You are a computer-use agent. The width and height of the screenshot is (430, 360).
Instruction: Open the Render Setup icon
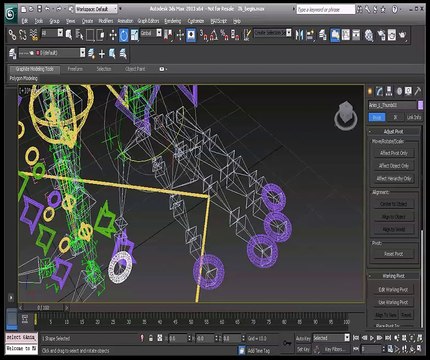tap(381, 35)
